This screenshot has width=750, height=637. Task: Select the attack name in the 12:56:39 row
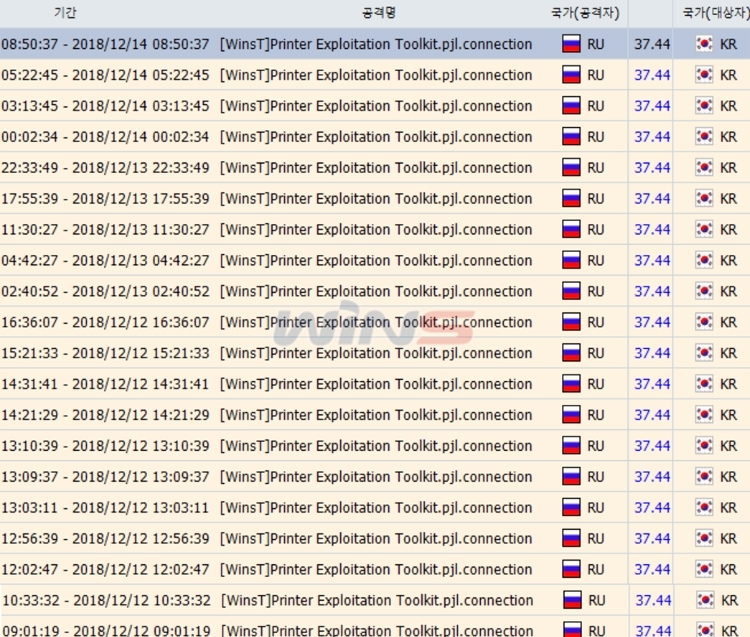coord(376,538)
